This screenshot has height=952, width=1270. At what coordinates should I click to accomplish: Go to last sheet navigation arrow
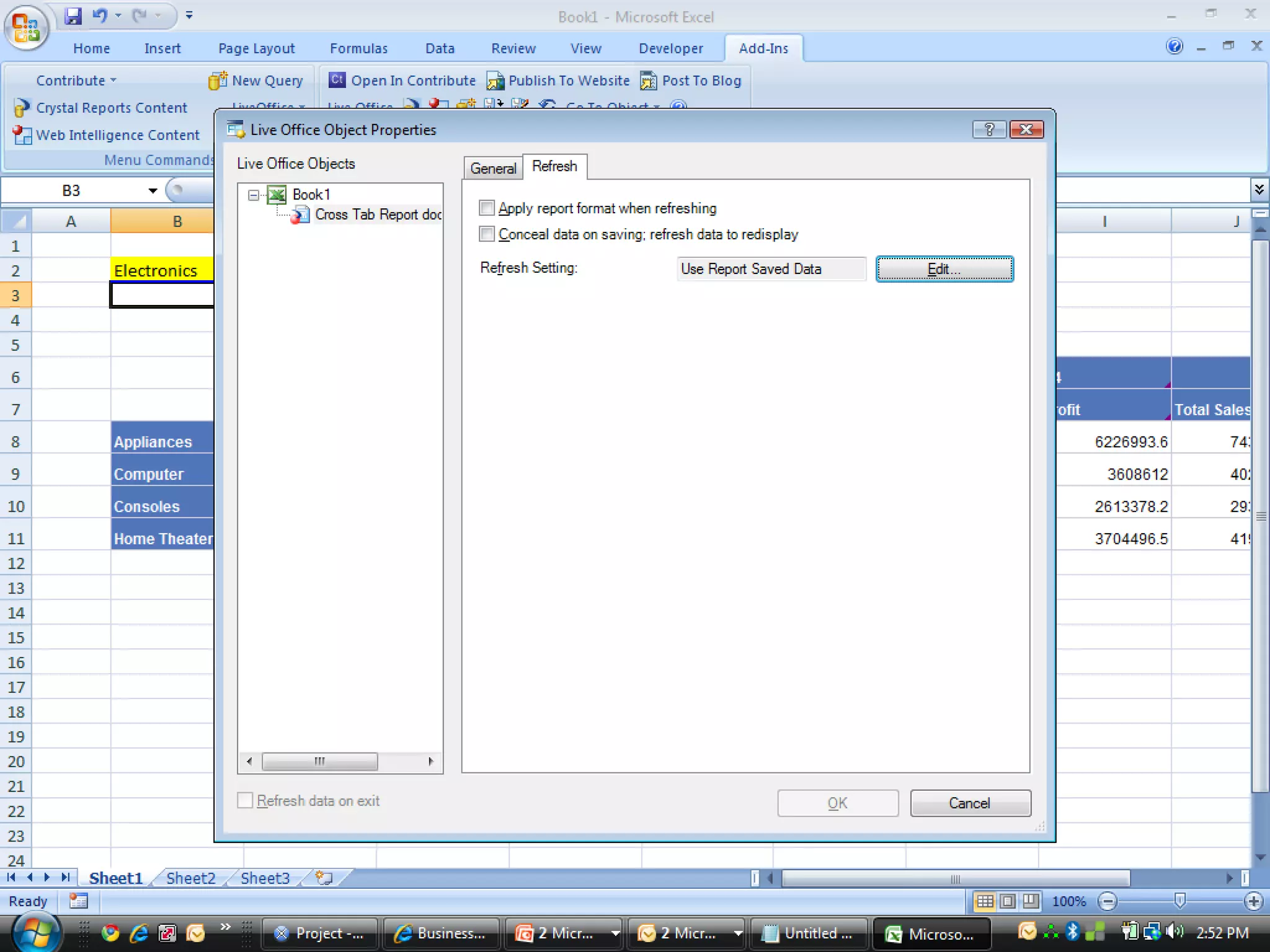click(x=64, y=878)
